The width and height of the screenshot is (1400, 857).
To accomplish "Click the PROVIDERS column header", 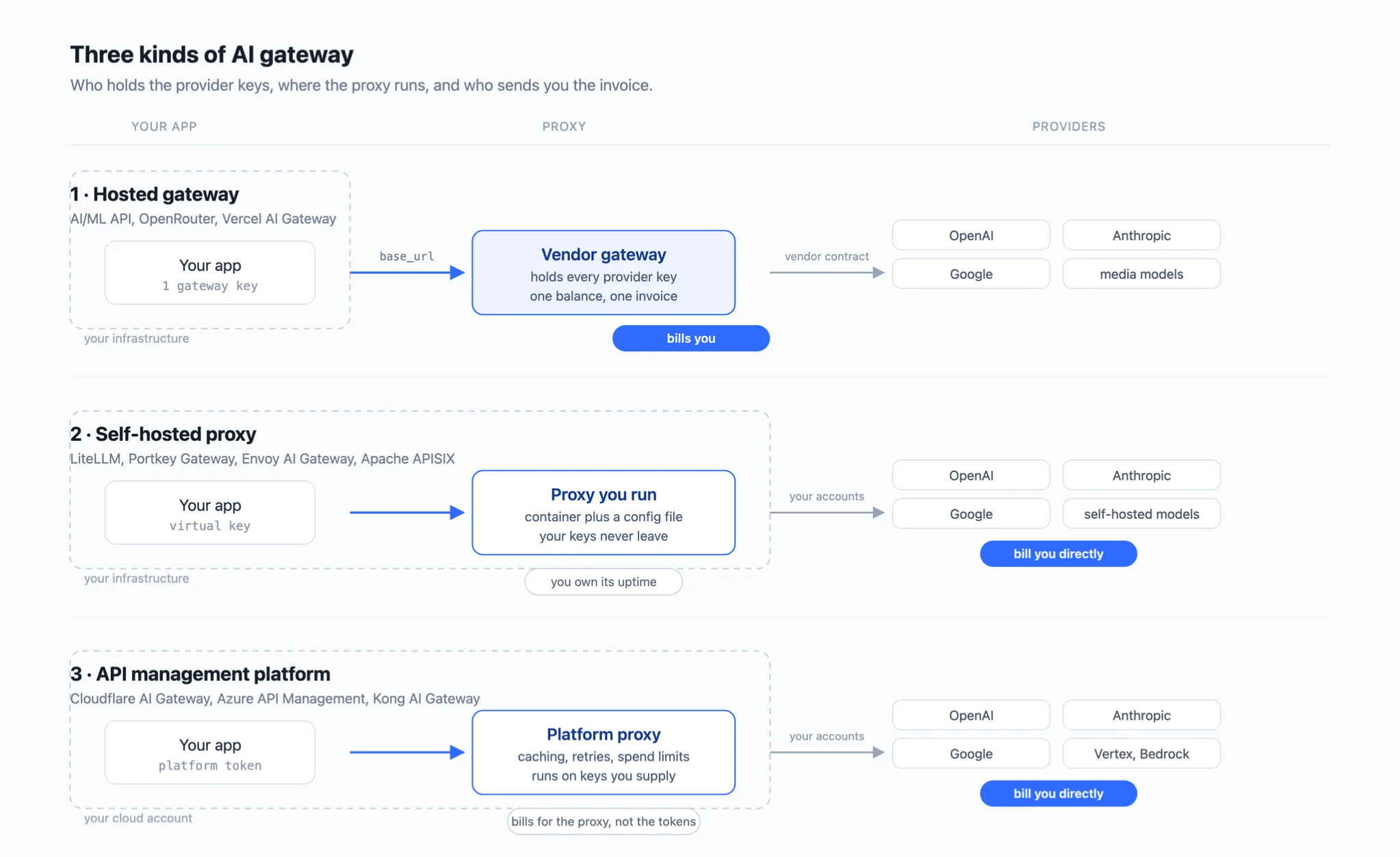I will (x=1069, y=127).
